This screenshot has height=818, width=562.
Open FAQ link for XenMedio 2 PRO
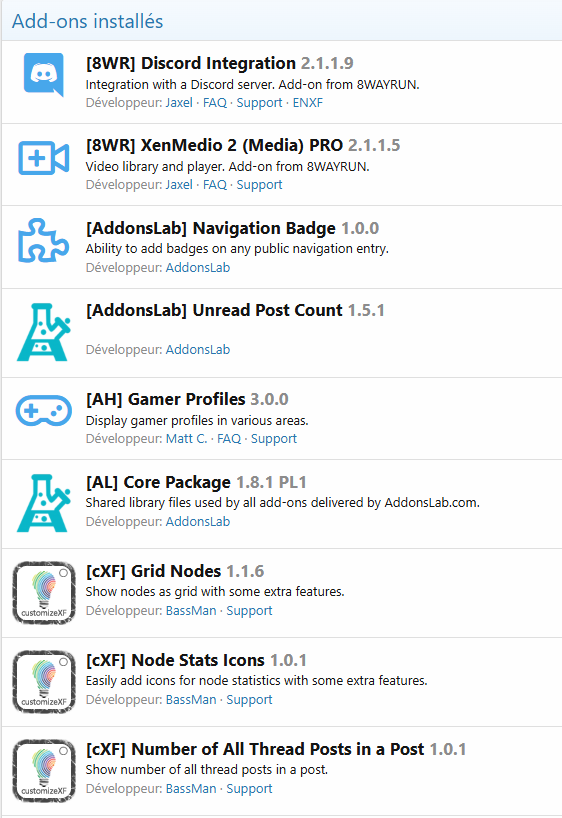pyautogui.click(x=214, y=185)
